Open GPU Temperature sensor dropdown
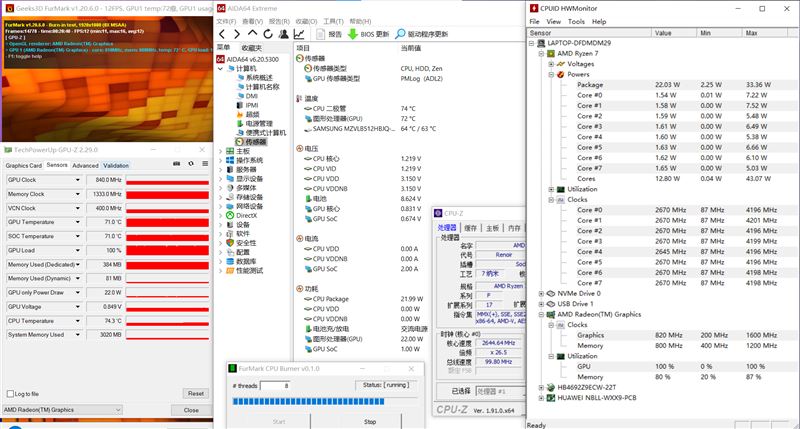800x429 pixels. tap(78, 222)
